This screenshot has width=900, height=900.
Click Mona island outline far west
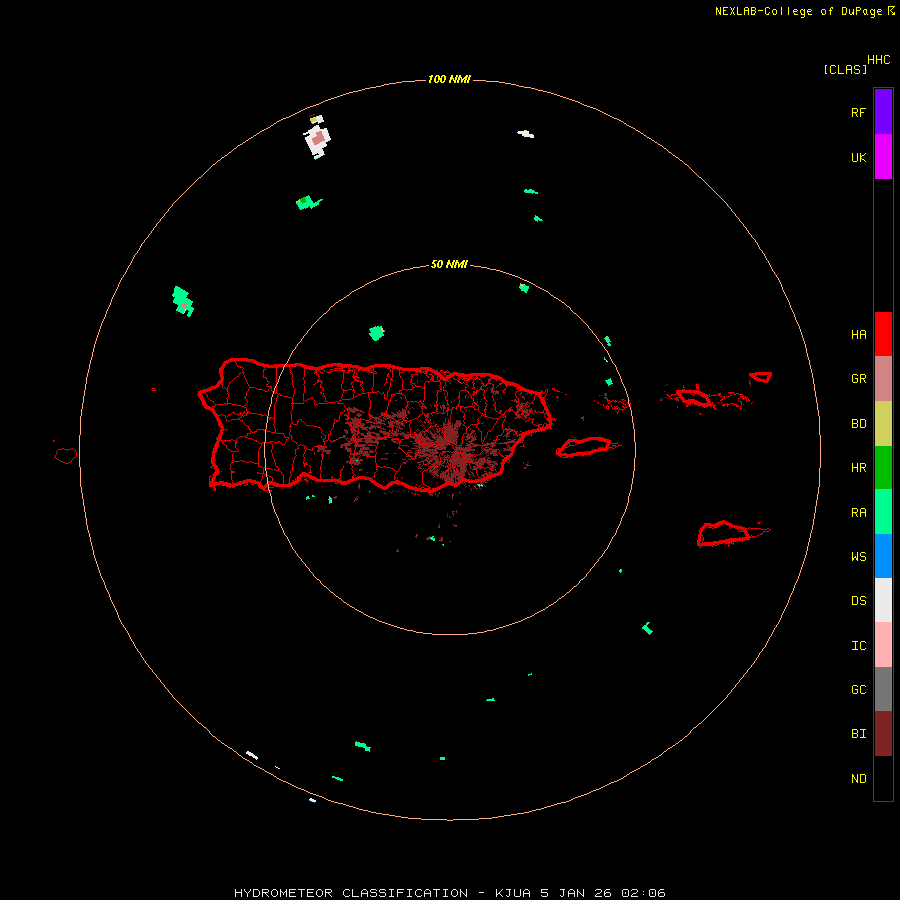(x=65, y=455)
